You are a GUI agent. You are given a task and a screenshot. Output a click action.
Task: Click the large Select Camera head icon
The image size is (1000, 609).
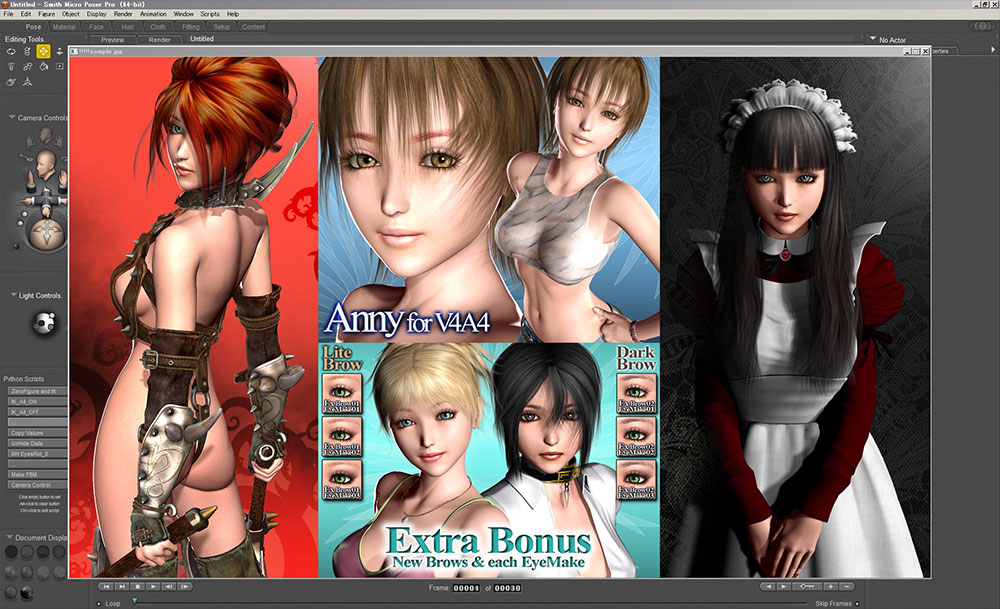coord(47,166)
